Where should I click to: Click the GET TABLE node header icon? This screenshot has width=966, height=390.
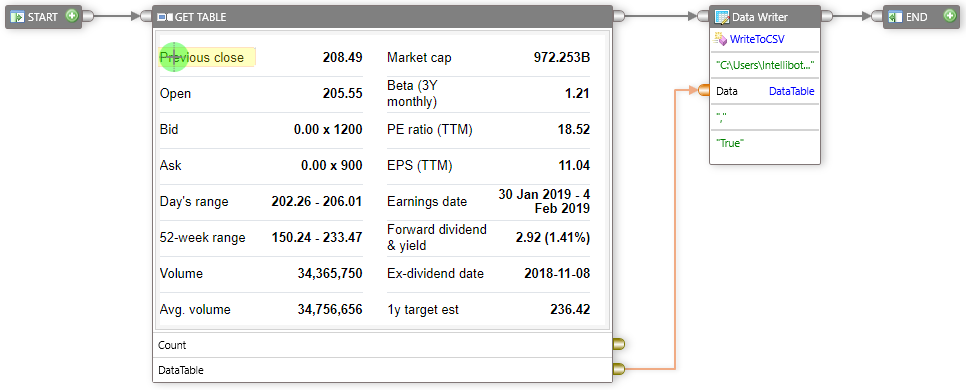coord(166,17)
